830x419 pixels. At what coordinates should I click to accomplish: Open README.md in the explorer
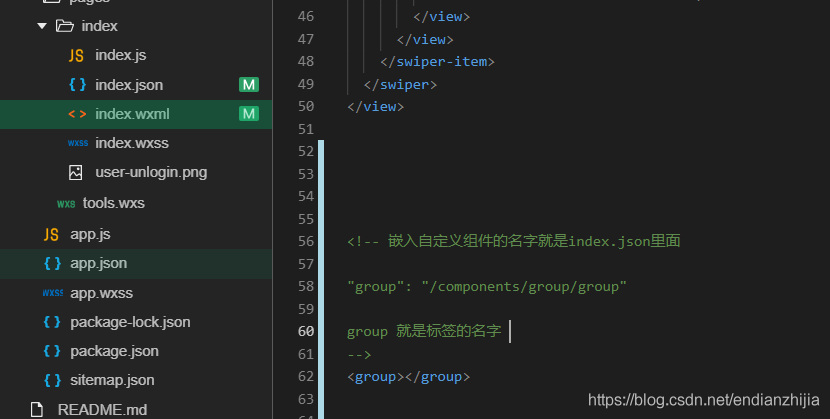(103, 410)
